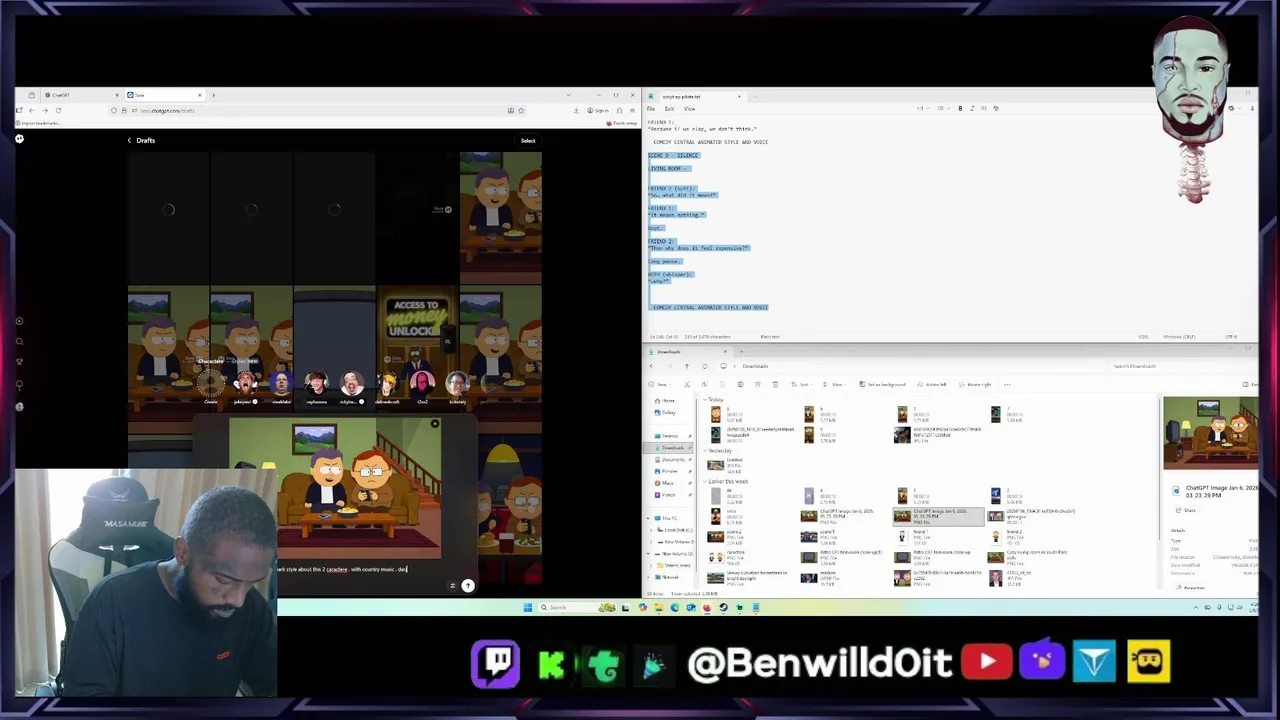Image resolution: width=1280 pixels, height=720 pixels.
Task: Submit the prompt with the up-arrow button
Action: [x=468, y=585]
